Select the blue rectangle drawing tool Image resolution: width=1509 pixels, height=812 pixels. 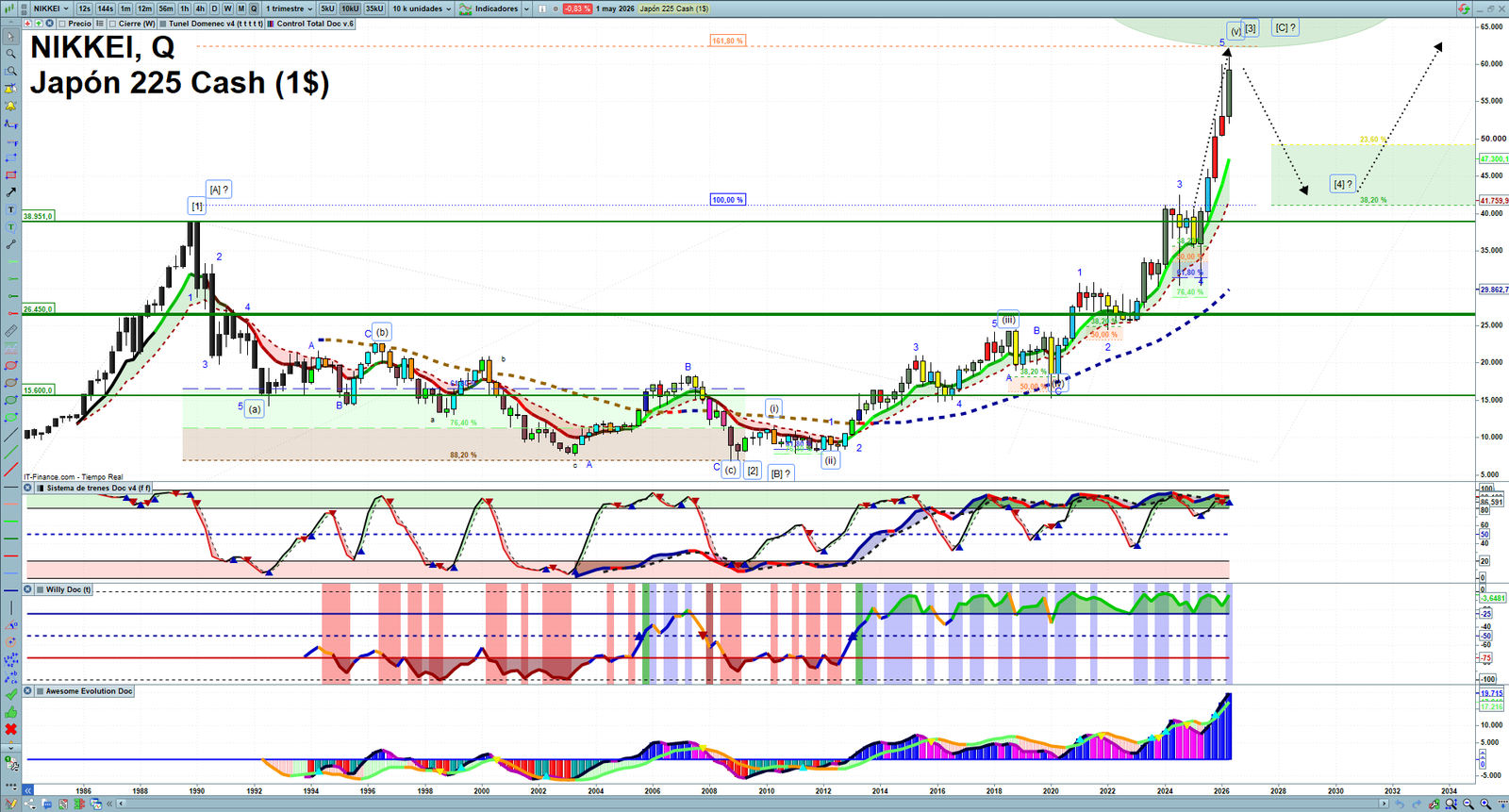click(x=10, y=157)
